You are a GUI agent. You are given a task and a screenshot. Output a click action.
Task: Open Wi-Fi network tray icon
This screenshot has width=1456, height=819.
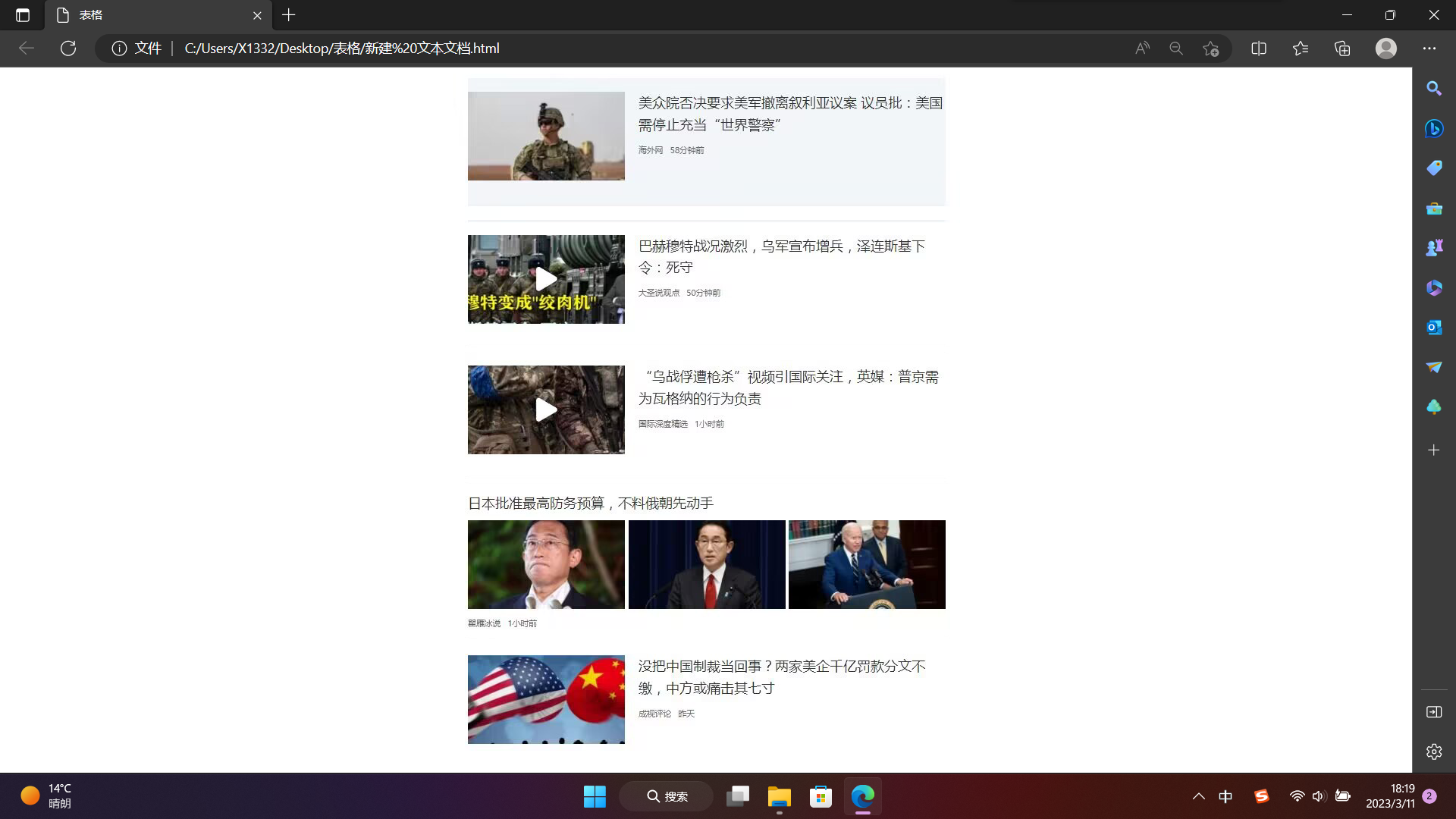click(x=1298, y=796)
